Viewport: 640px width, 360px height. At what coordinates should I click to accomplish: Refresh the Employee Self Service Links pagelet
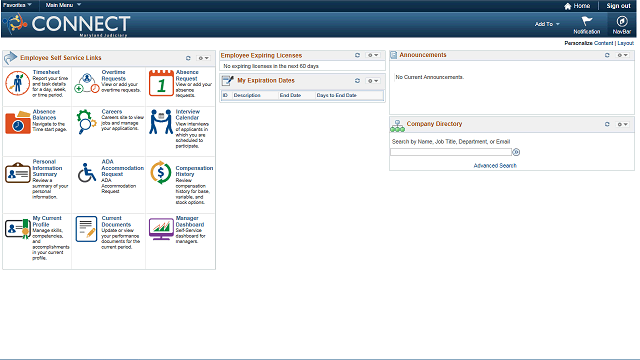[188, 58]
